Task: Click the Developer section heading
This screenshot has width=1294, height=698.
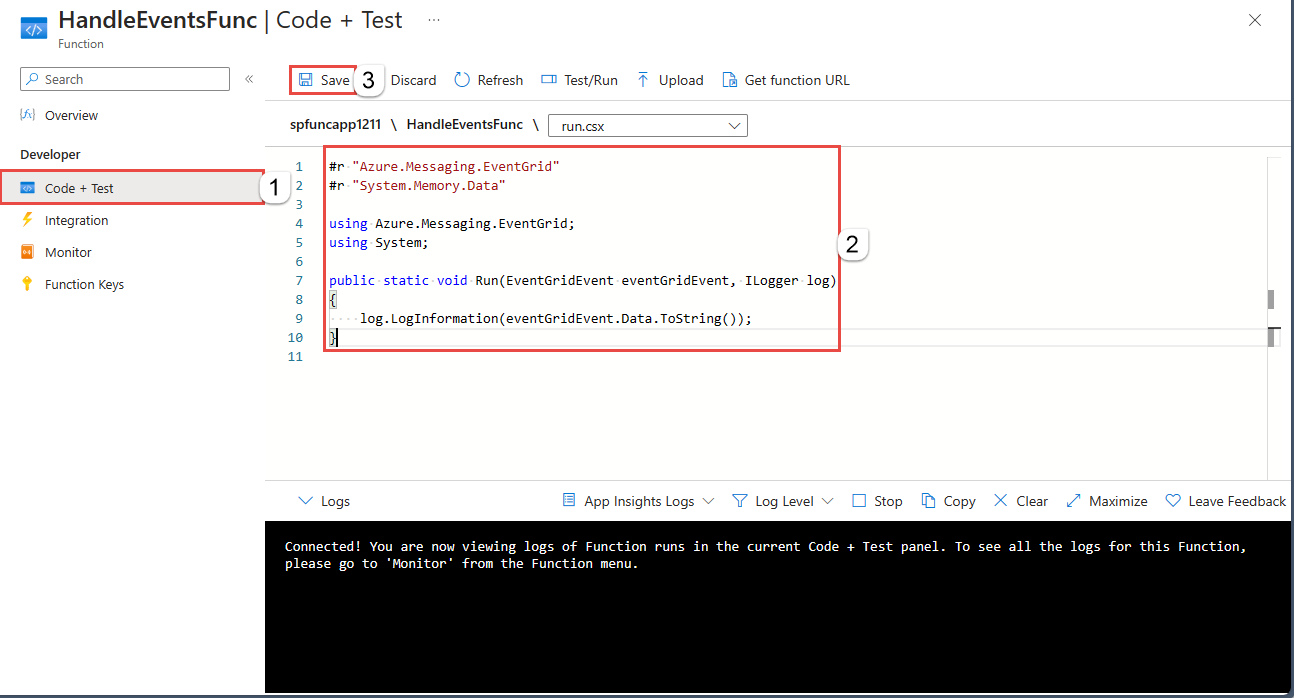Action: click(x=50, y=154)
